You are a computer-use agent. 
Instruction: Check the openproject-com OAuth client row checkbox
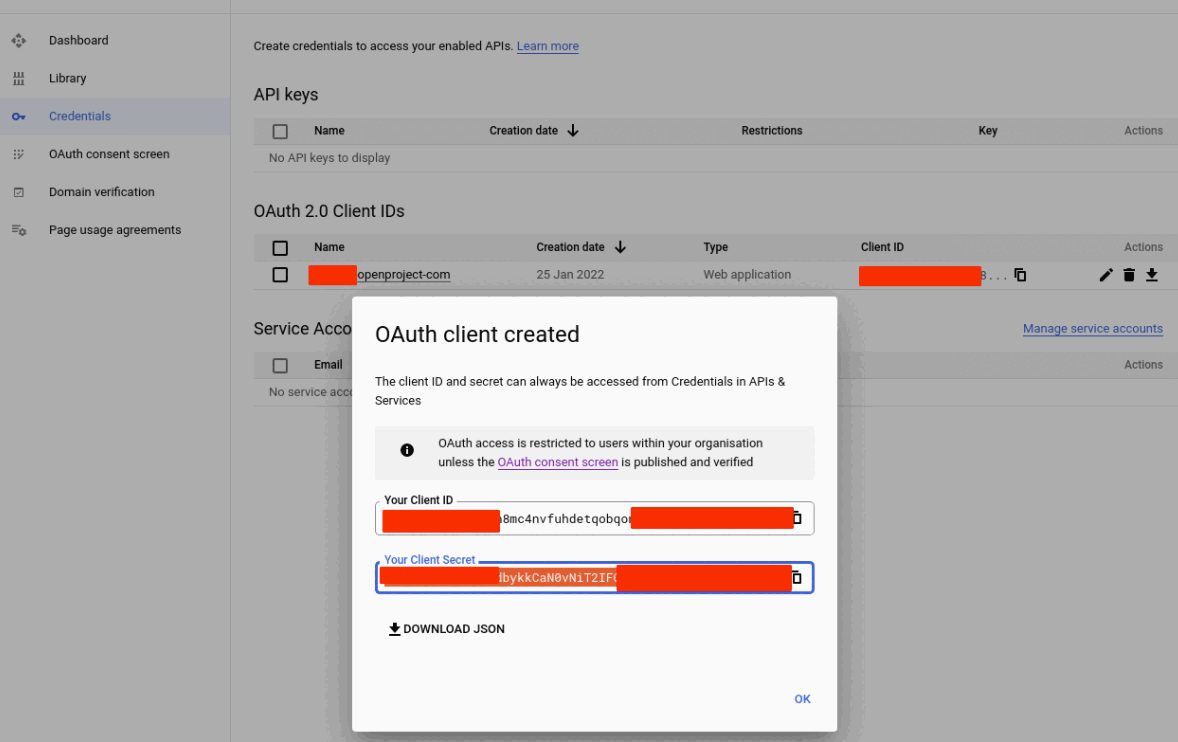280,274
